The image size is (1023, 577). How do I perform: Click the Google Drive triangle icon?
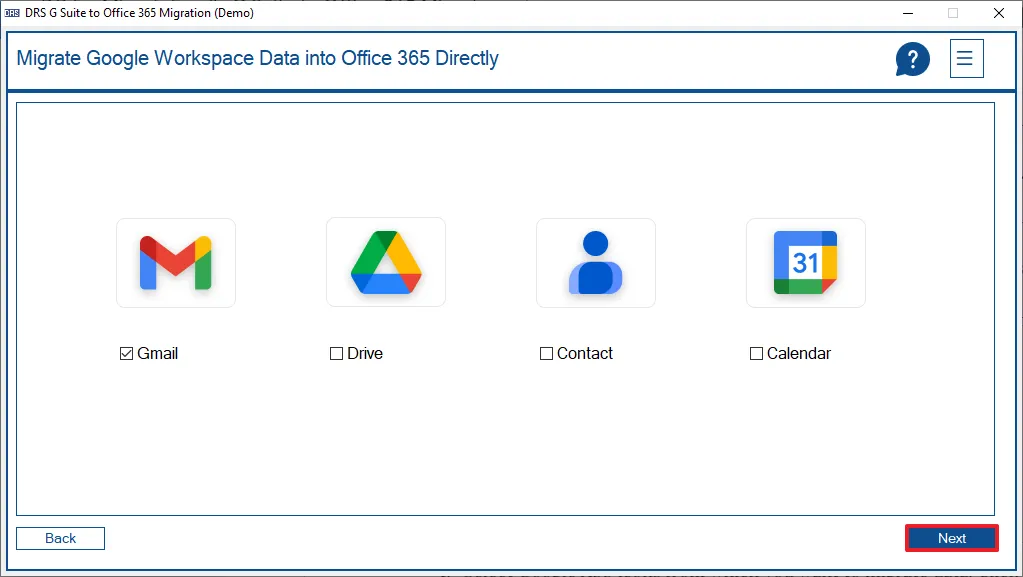386,262
